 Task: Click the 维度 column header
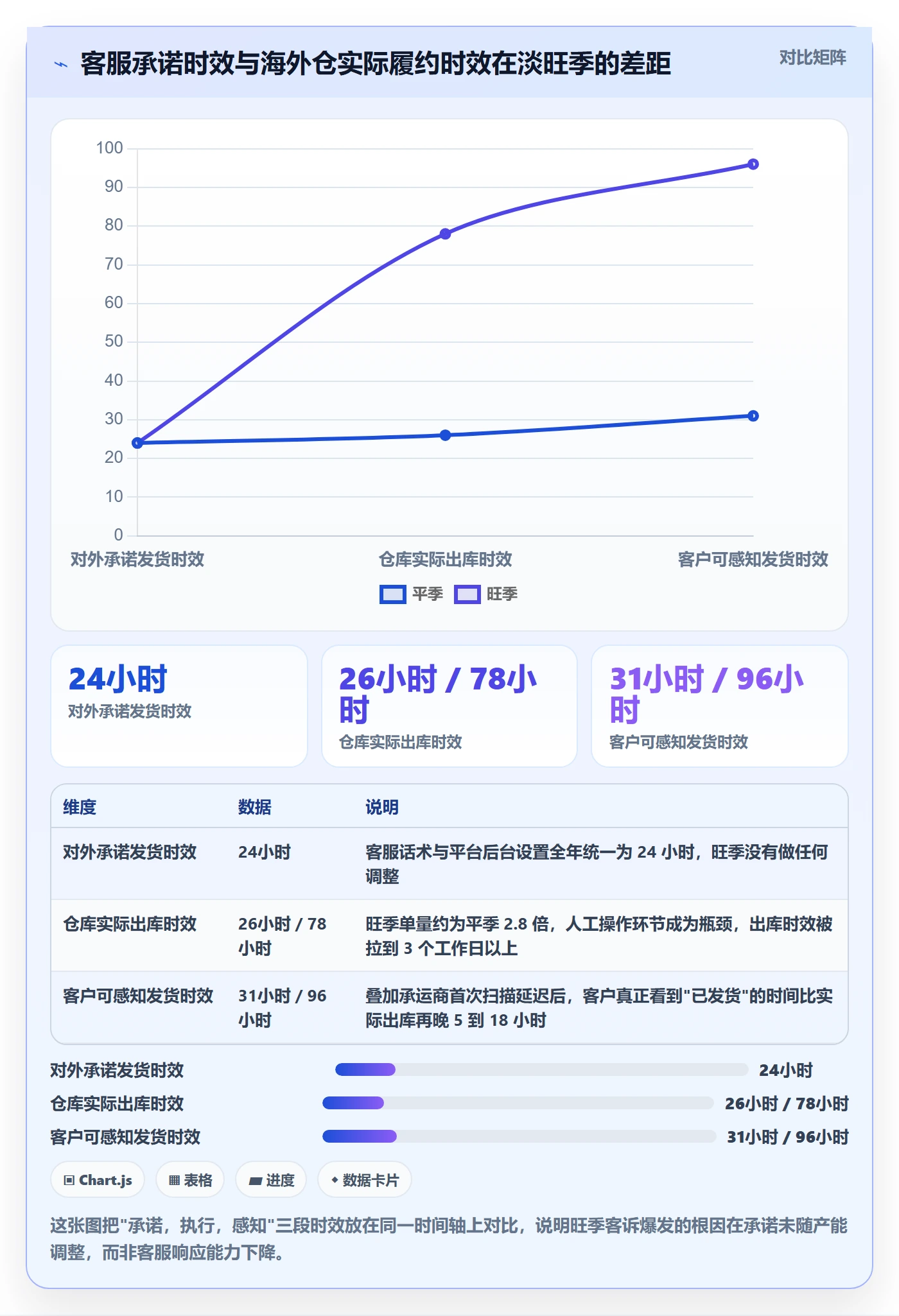[x=80, y=807]
